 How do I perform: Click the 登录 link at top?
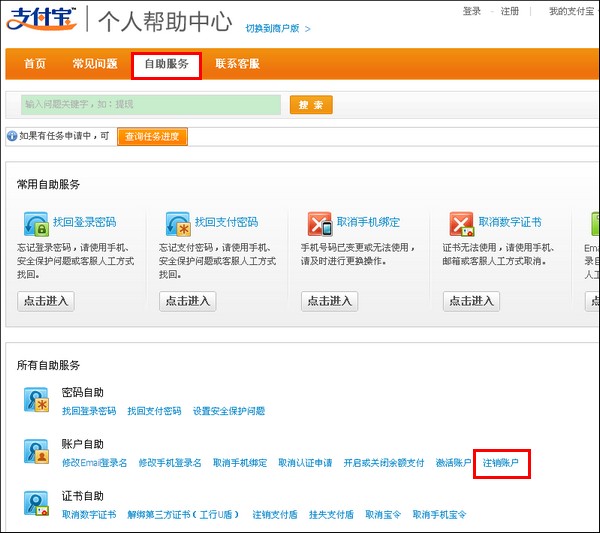(x=471, y=11)
